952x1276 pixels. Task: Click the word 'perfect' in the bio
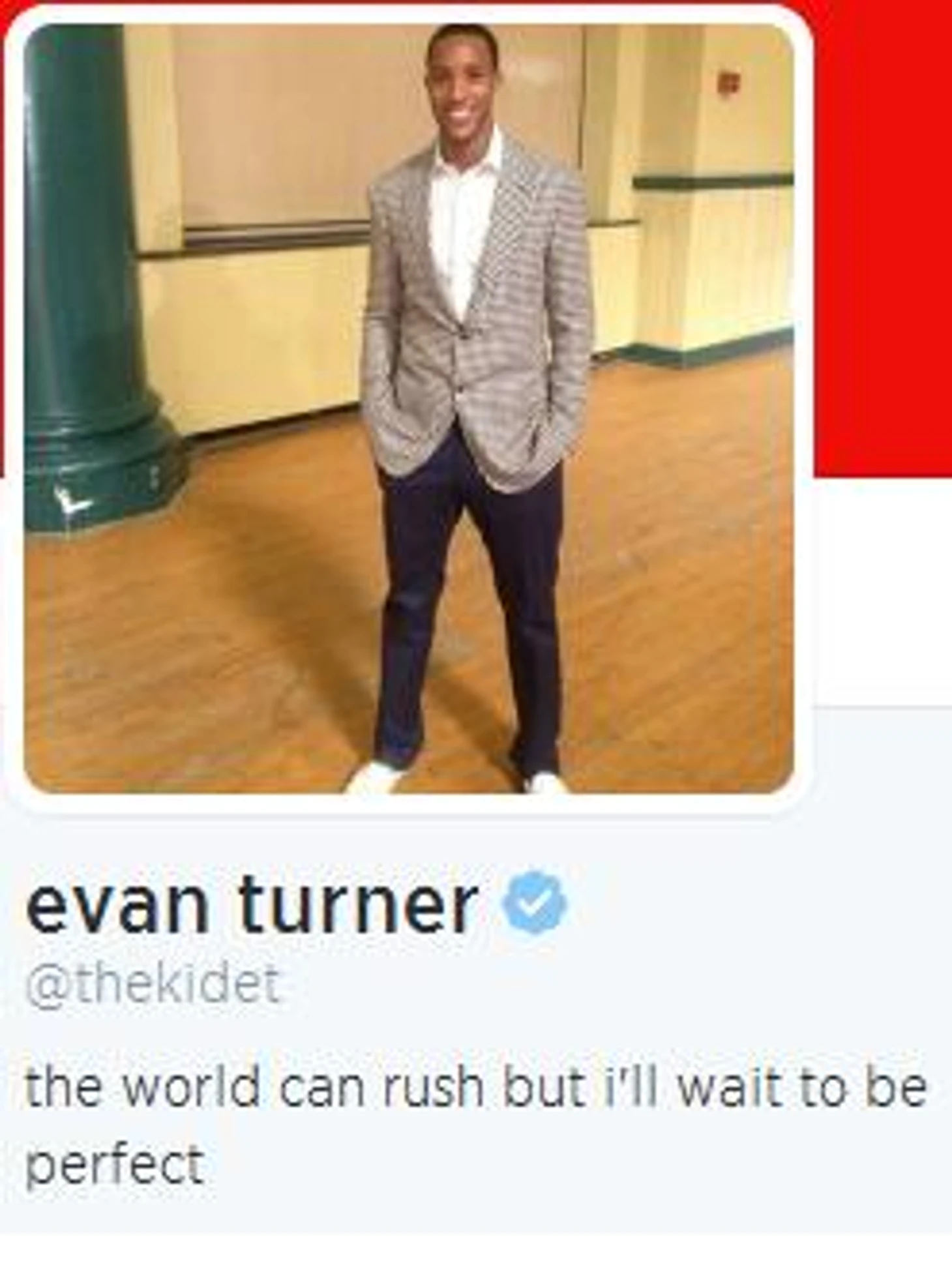115,1165
